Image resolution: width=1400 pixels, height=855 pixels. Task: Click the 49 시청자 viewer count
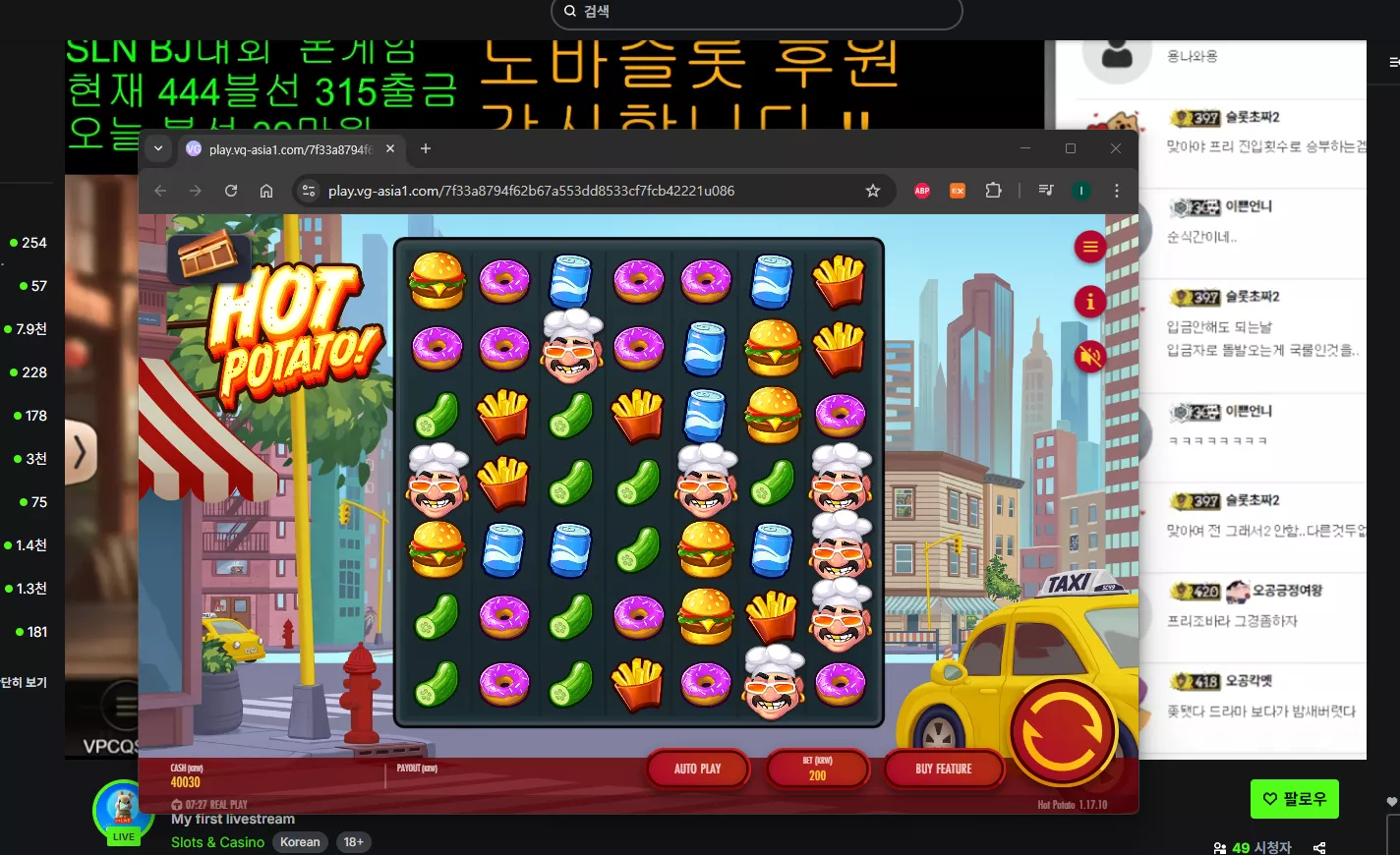pyautogui.click(x=1253, y=847)
